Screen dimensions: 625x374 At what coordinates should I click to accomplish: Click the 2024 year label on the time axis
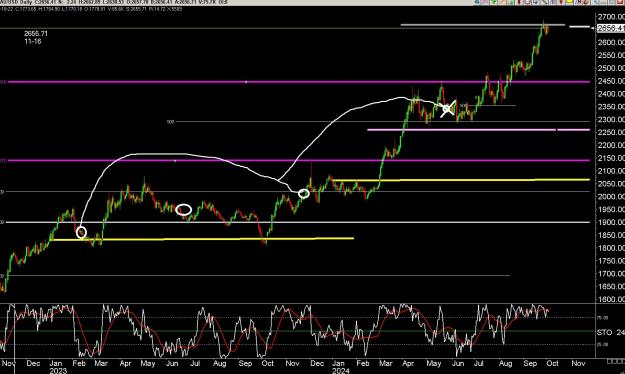[x=340, y=370]
